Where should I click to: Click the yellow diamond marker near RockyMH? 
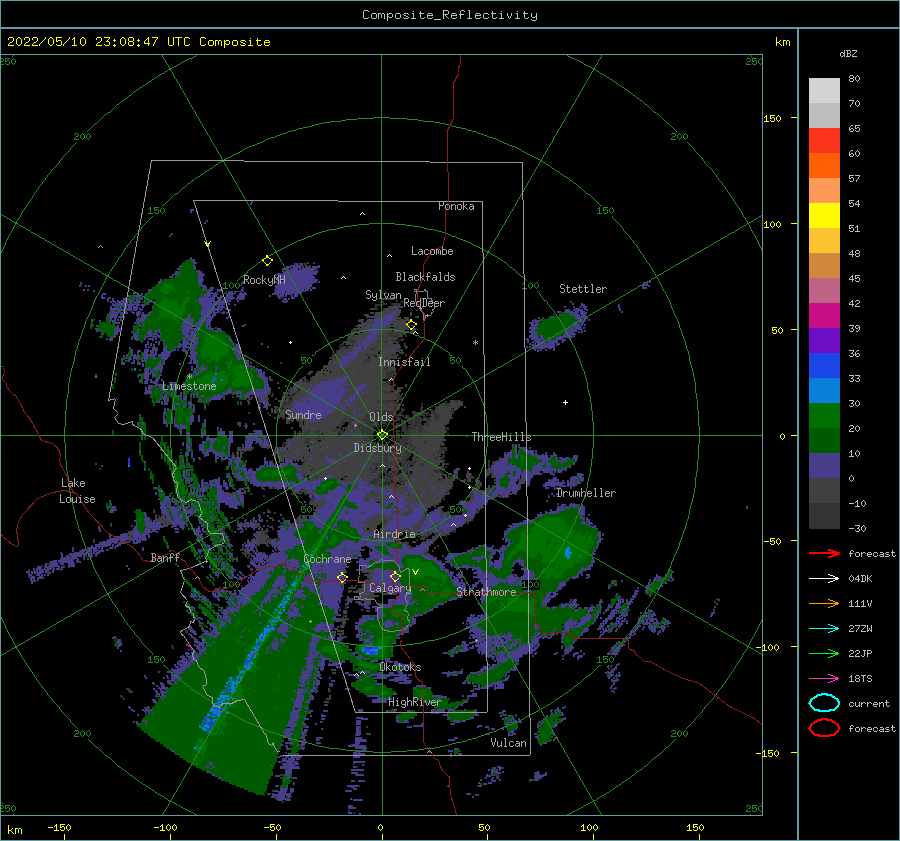click(267, 261)
